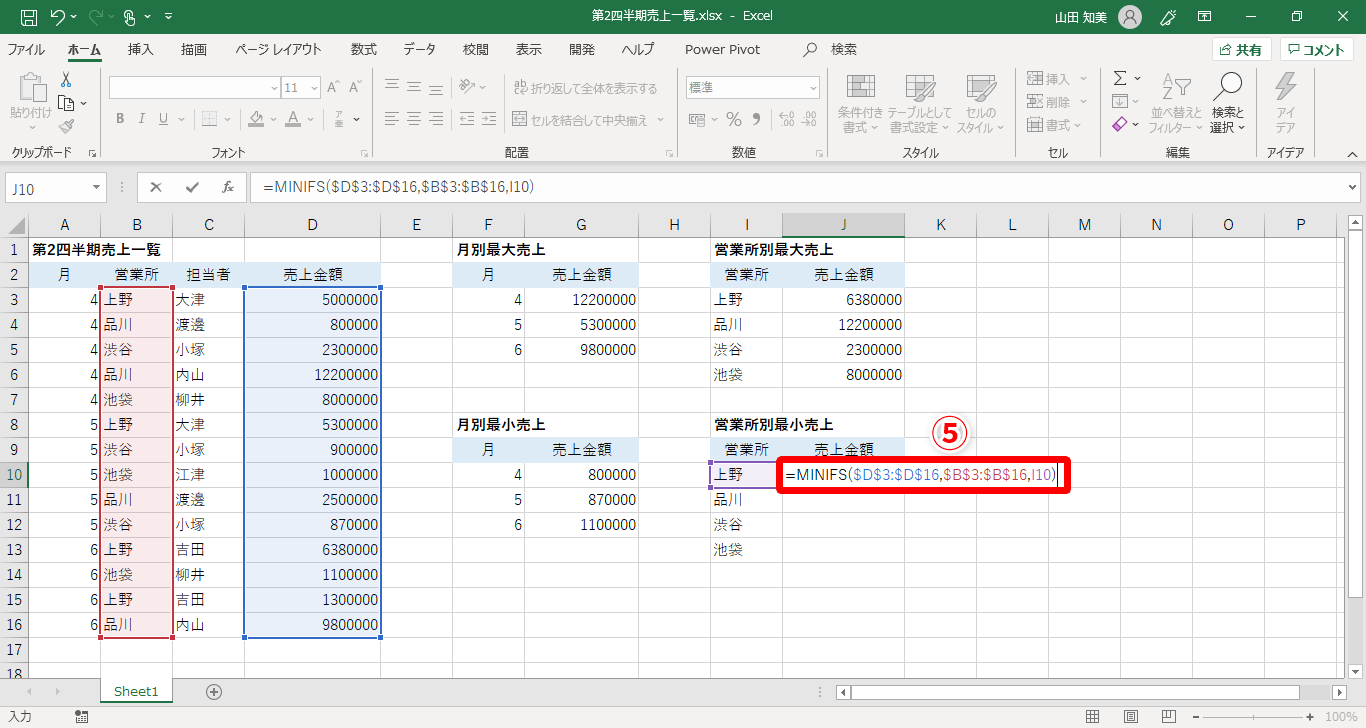The width and height of the screenshot is (1366, 728).
Task: Click the 共有 (Share) button
Action: [1242, 50]
